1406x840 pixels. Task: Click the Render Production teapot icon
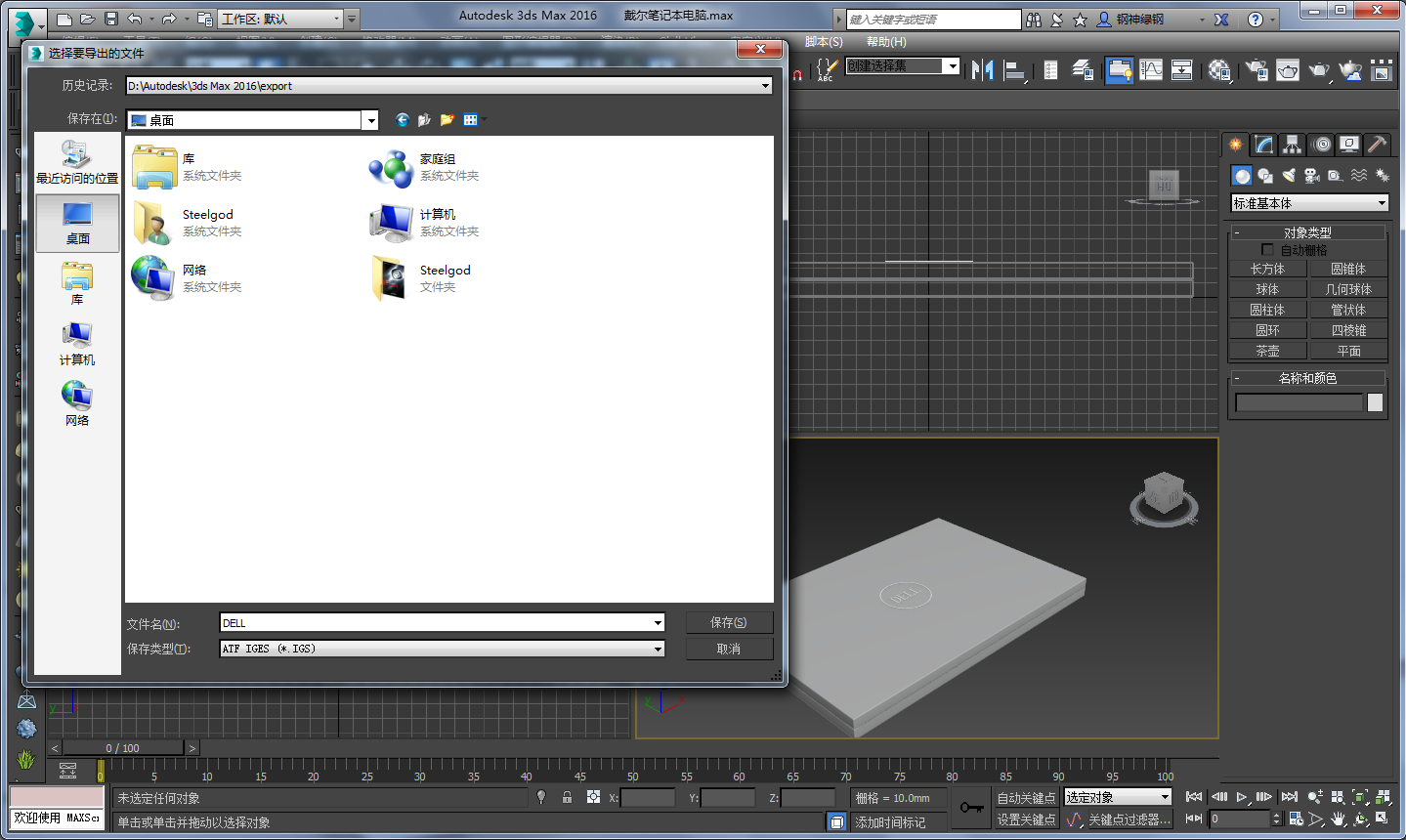click(1320, 69)
